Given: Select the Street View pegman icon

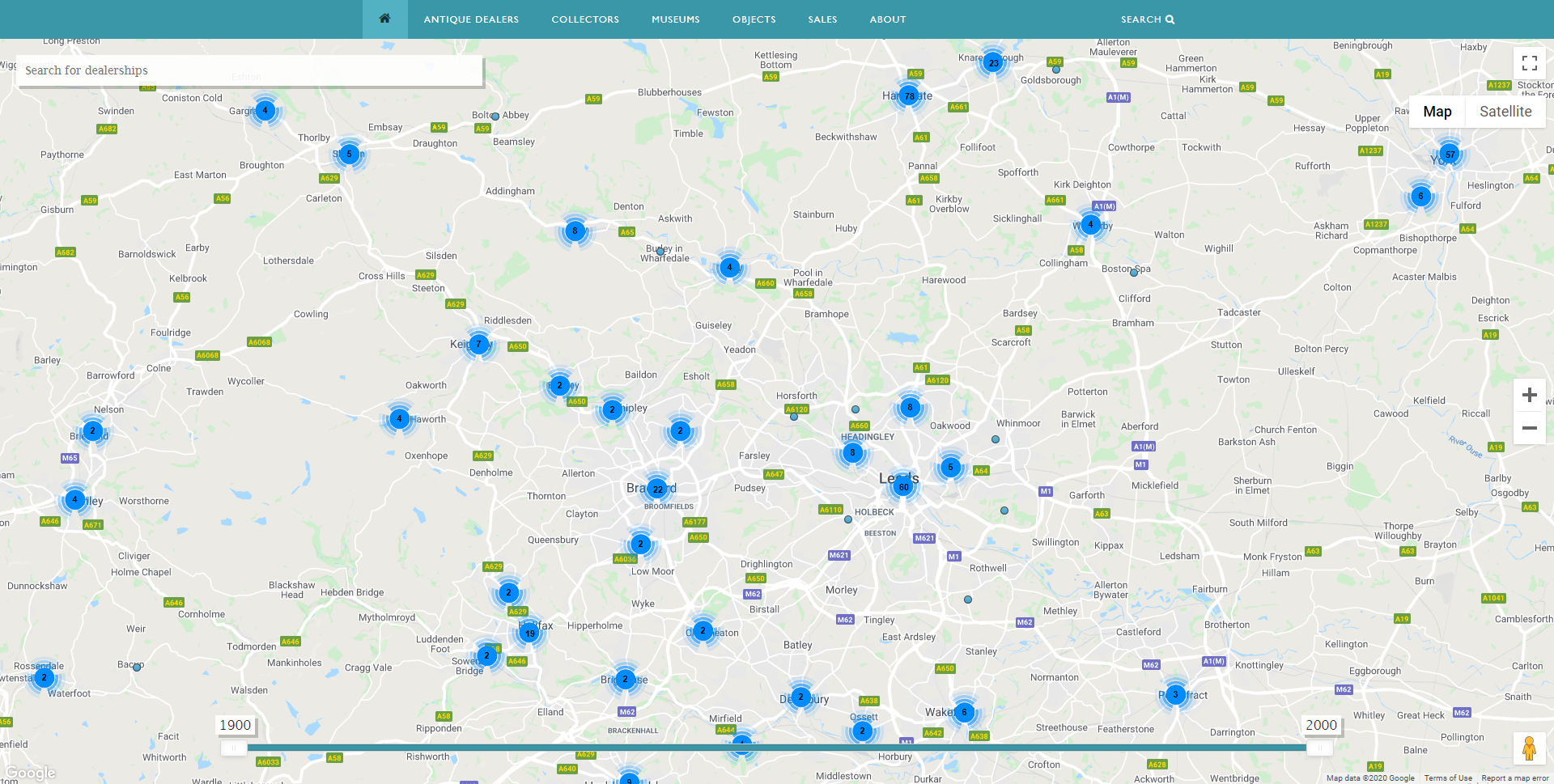Looking at the screenshot, I should coord(1529,748).
